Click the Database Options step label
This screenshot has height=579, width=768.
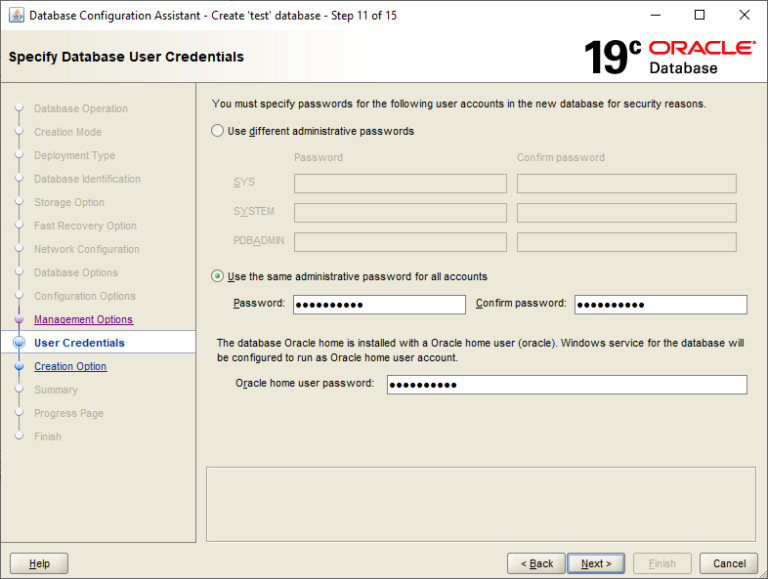[x=76, y=272]
